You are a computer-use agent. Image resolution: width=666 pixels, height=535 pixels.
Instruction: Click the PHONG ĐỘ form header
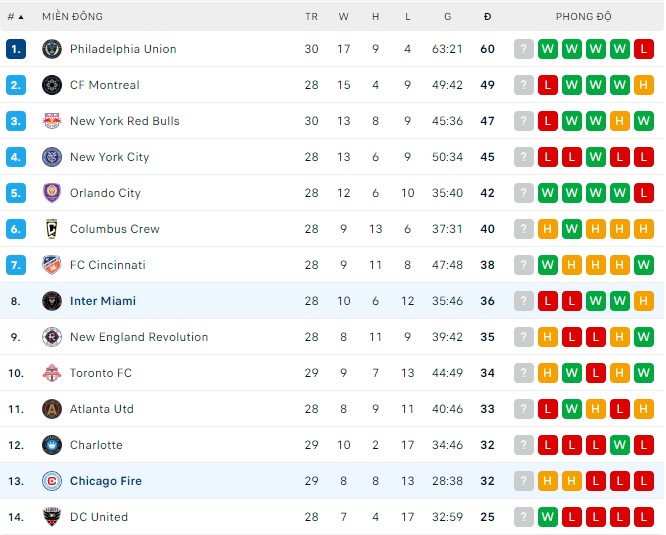click(584, 16)
